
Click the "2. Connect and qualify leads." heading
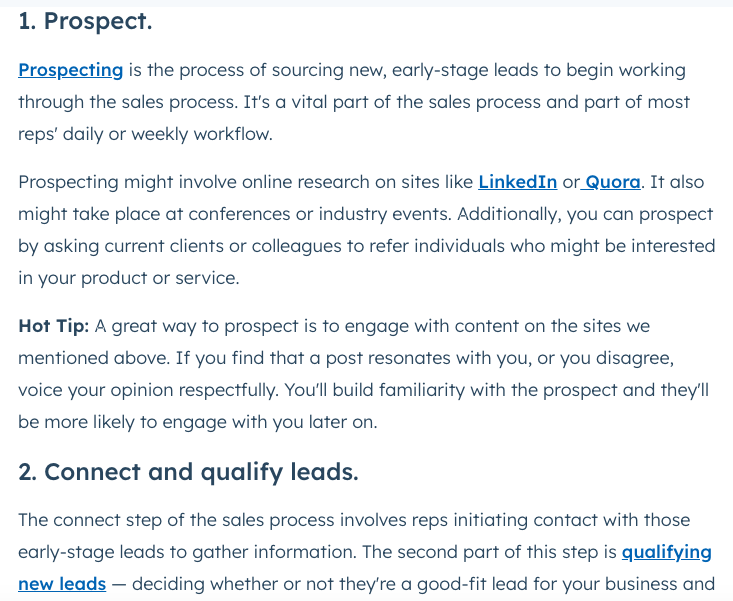point(188,472)
